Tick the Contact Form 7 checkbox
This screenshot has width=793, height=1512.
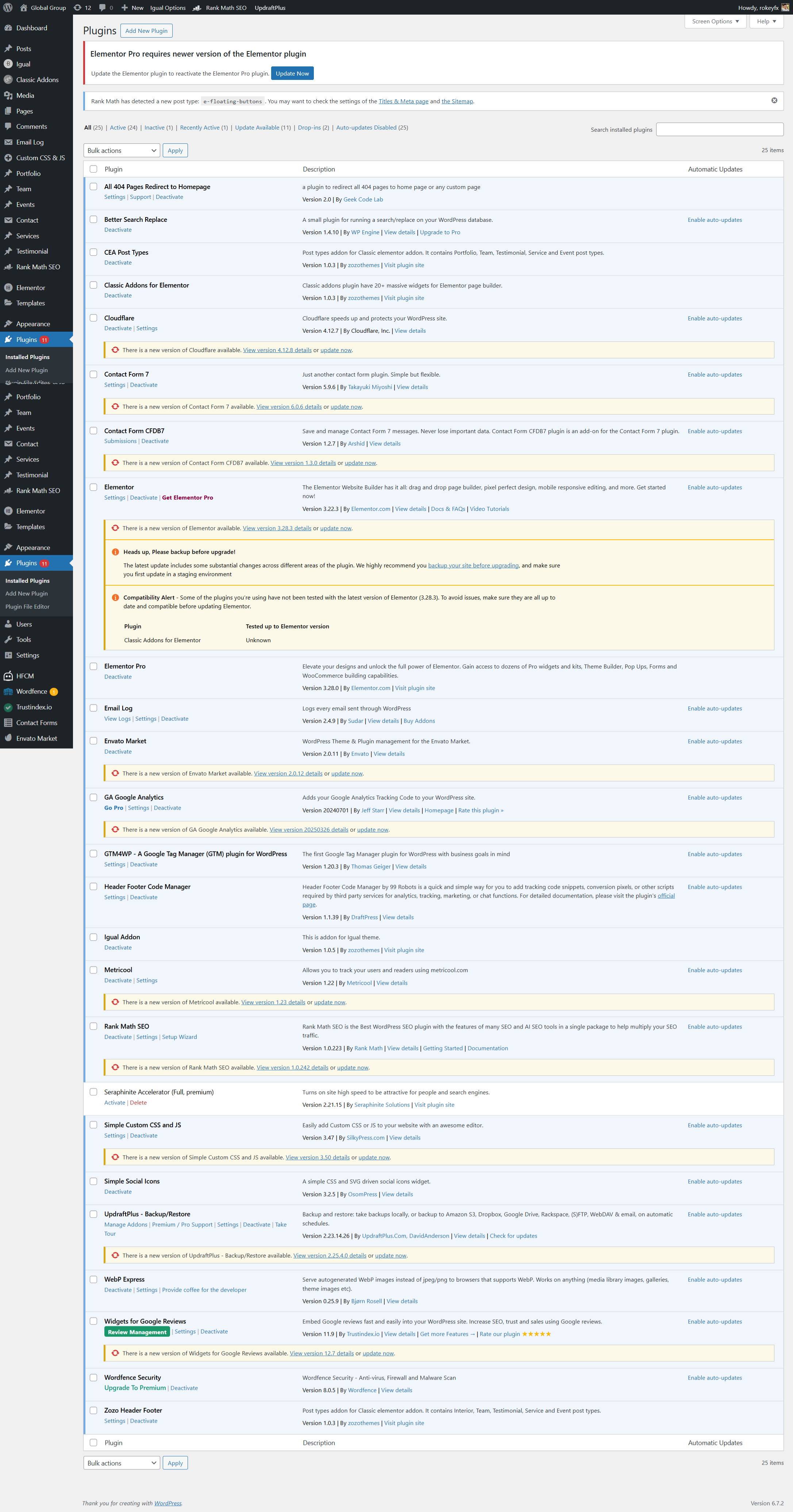coord(93,374)
